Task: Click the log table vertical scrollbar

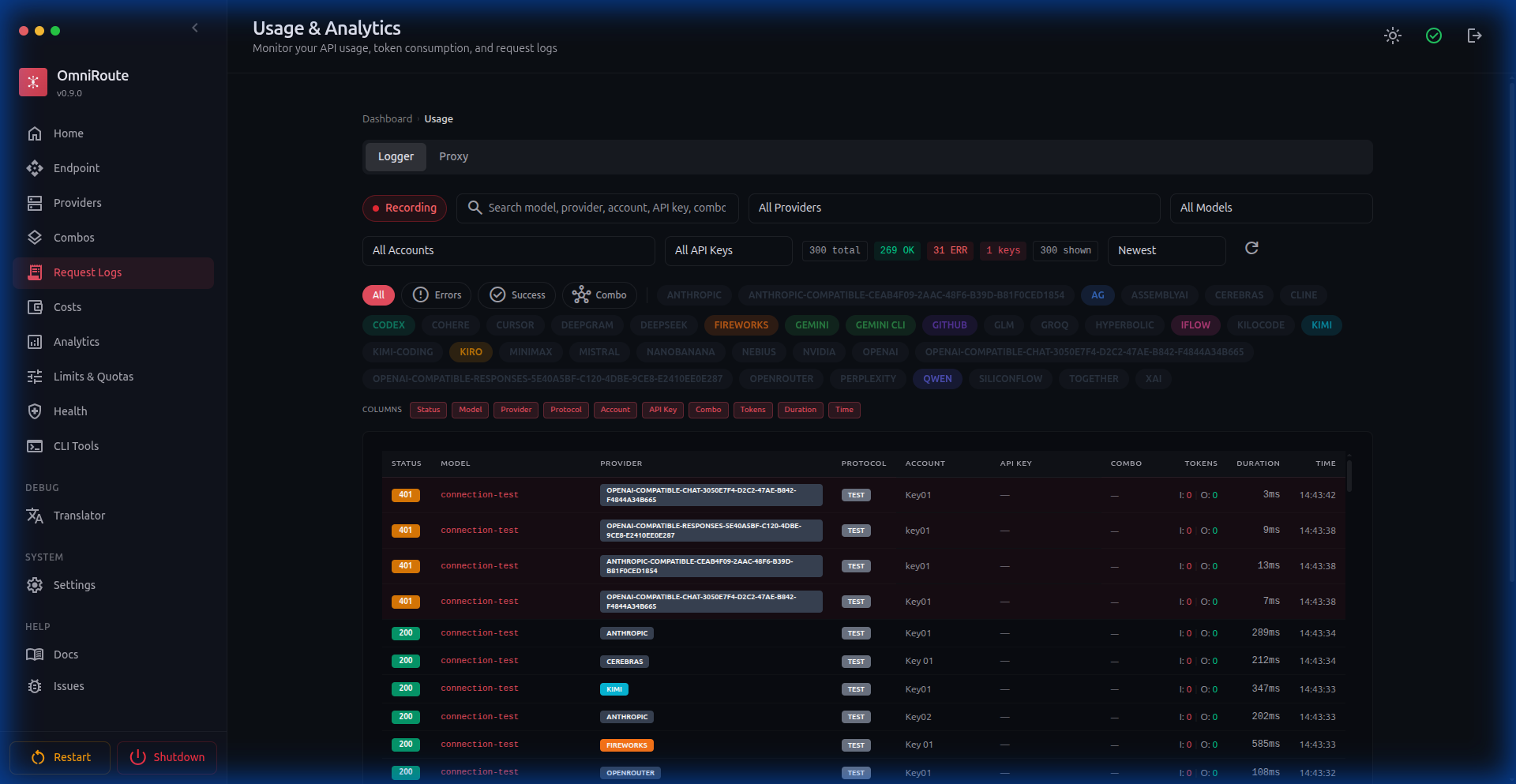Action: [1349, 476]
